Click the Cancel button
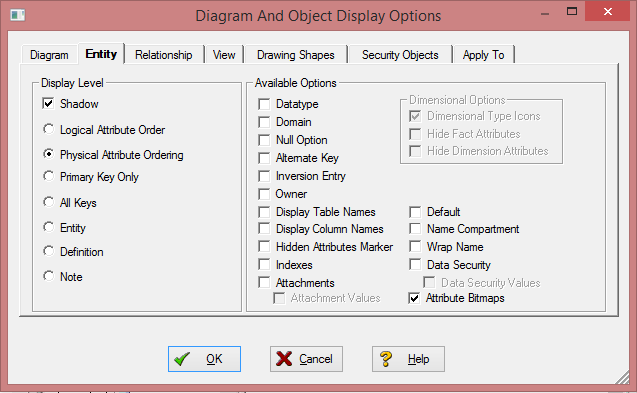637x393 pixels. coord(306,359)
